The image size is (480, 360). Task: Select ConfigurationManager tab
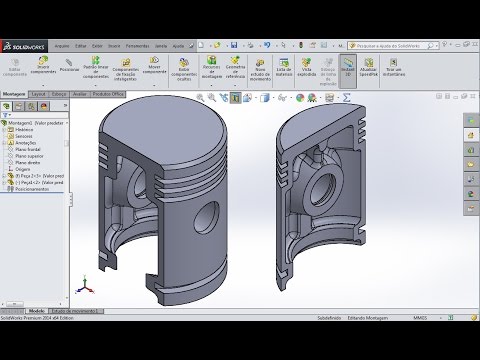[x=31, y=106]
